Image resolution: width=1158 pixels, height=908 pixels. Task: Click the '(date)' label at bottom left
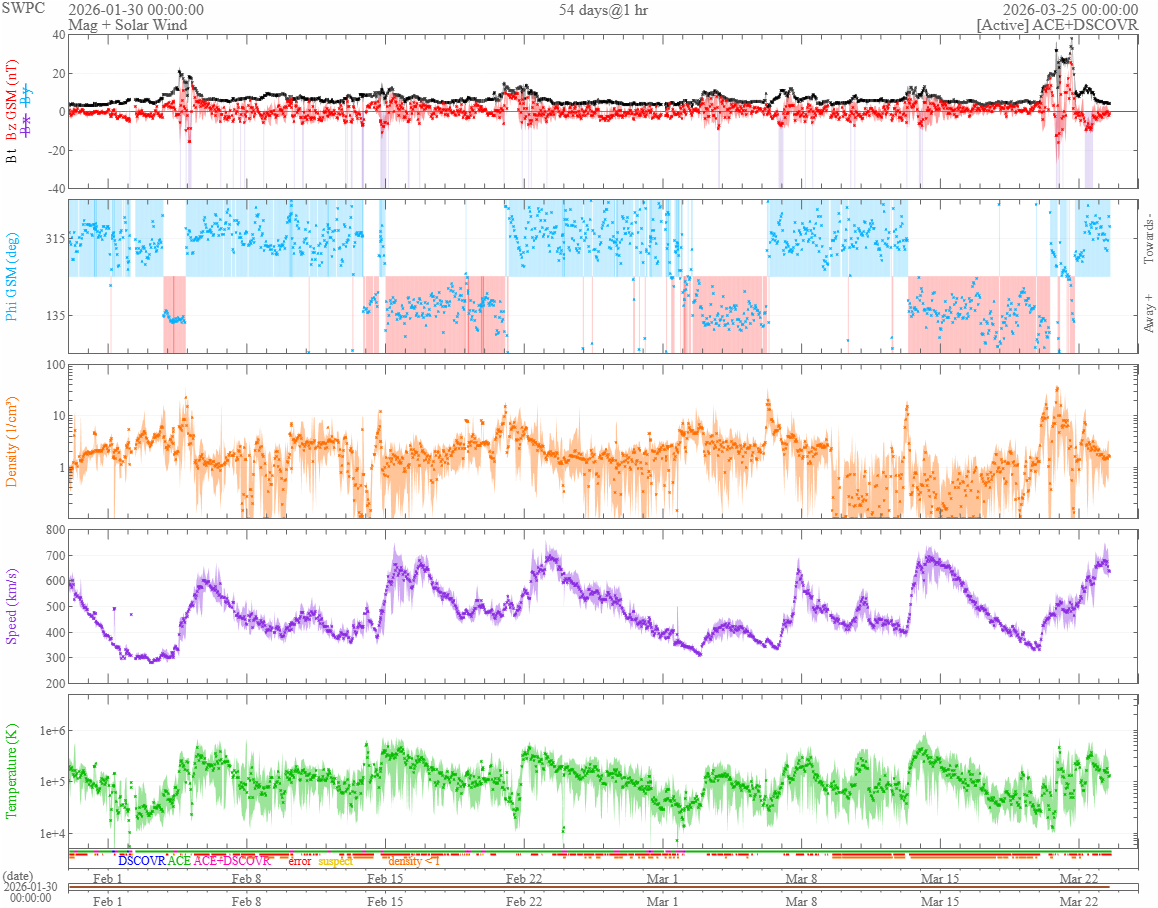click(17, 876)
